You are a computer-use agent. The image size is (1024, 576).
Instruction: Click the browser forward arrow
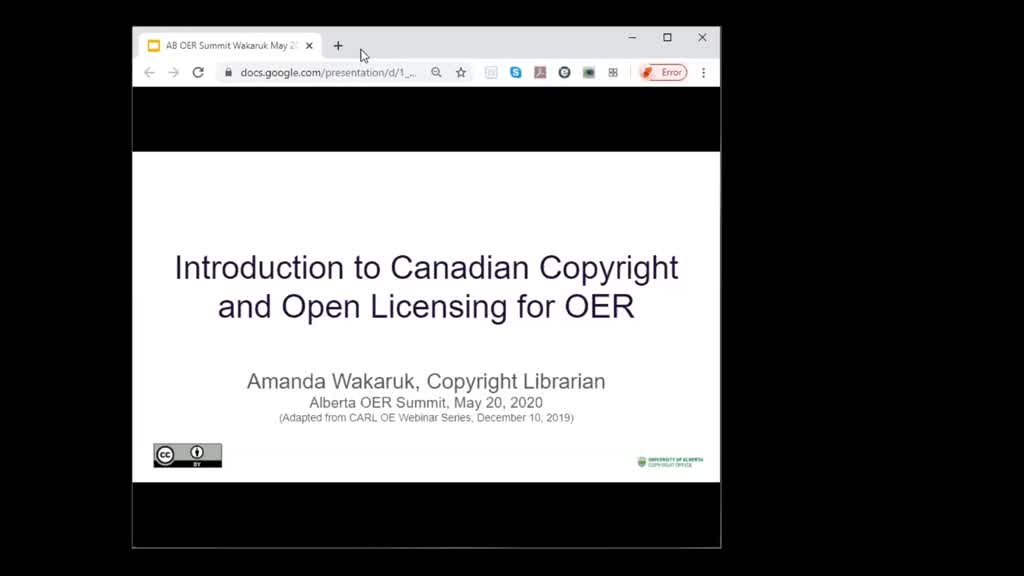tap(173, 72)
